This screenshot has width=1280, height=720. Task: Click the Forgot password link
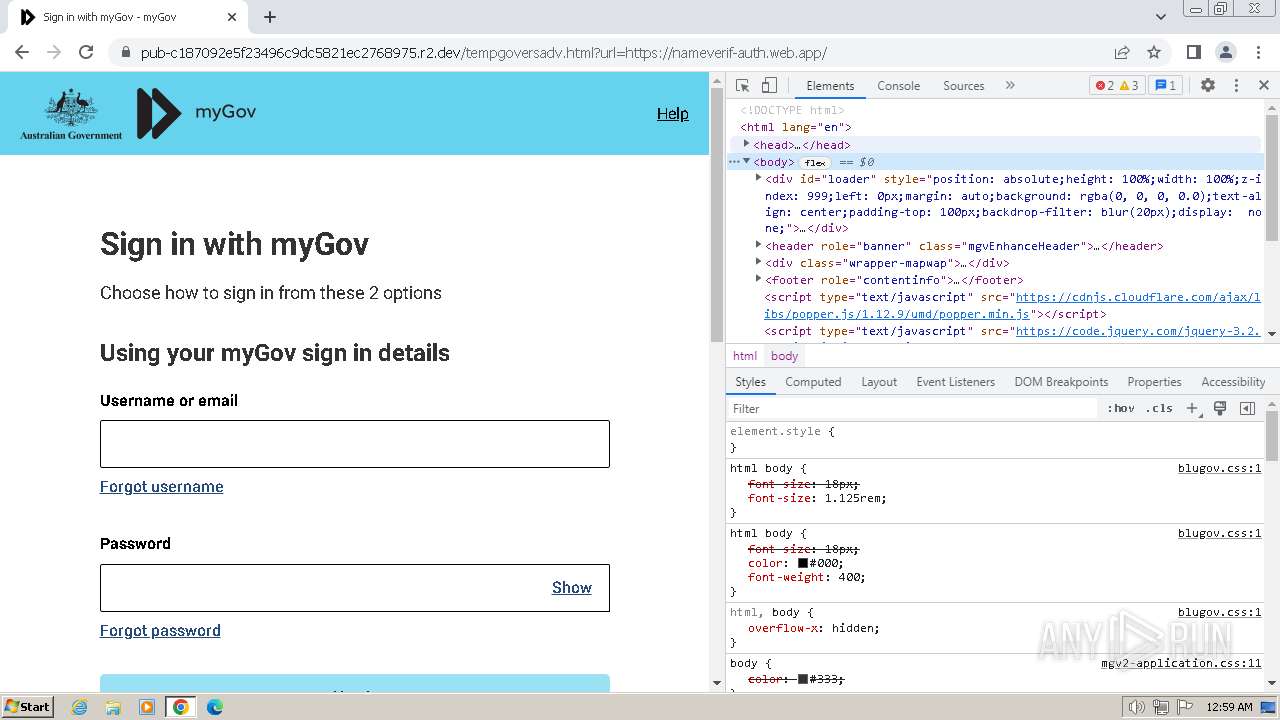tap(160, 631)
